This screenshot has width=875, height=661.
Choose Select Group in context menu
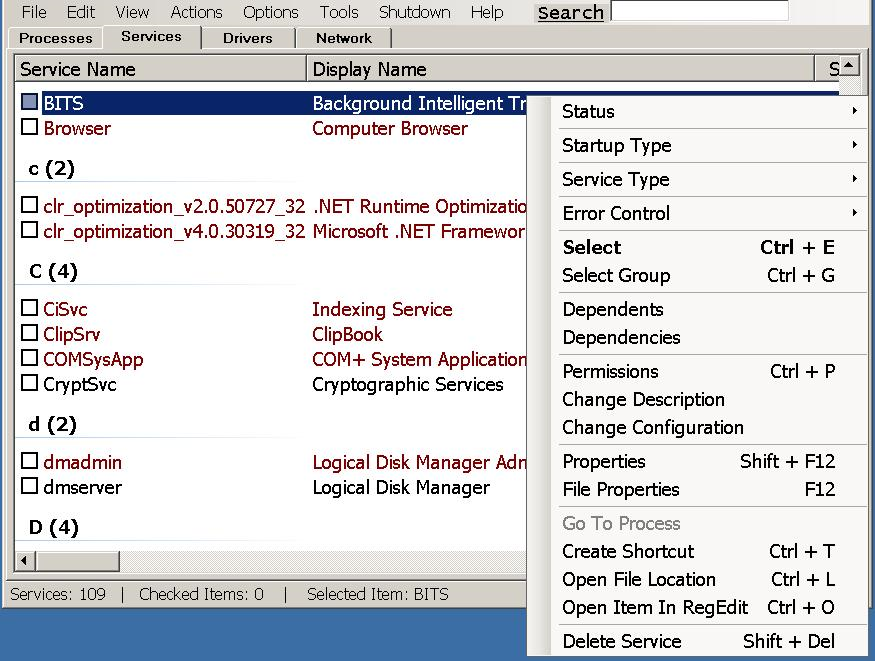tap(711, 276)
